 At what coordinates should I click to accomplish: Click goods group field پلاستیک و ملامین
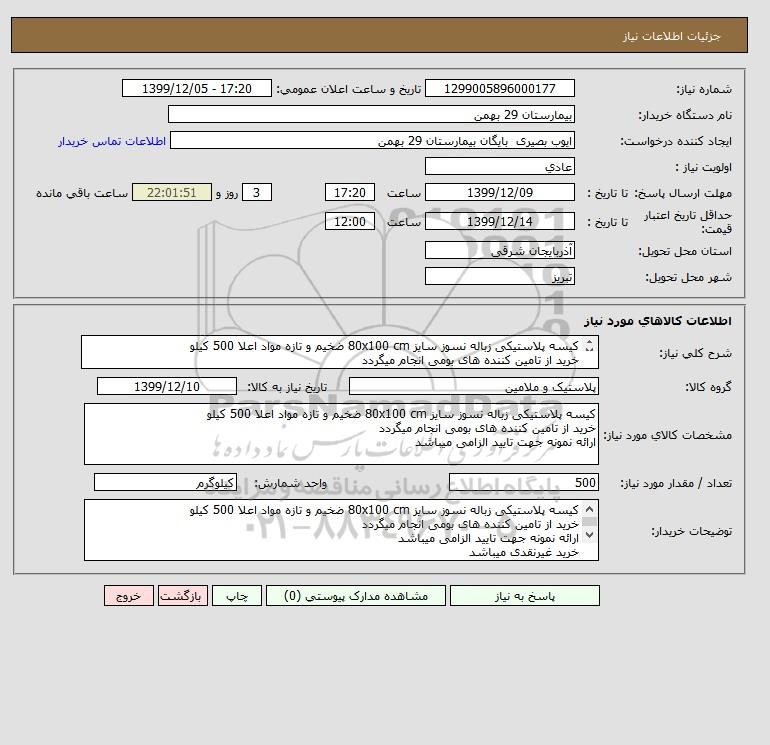473,387
